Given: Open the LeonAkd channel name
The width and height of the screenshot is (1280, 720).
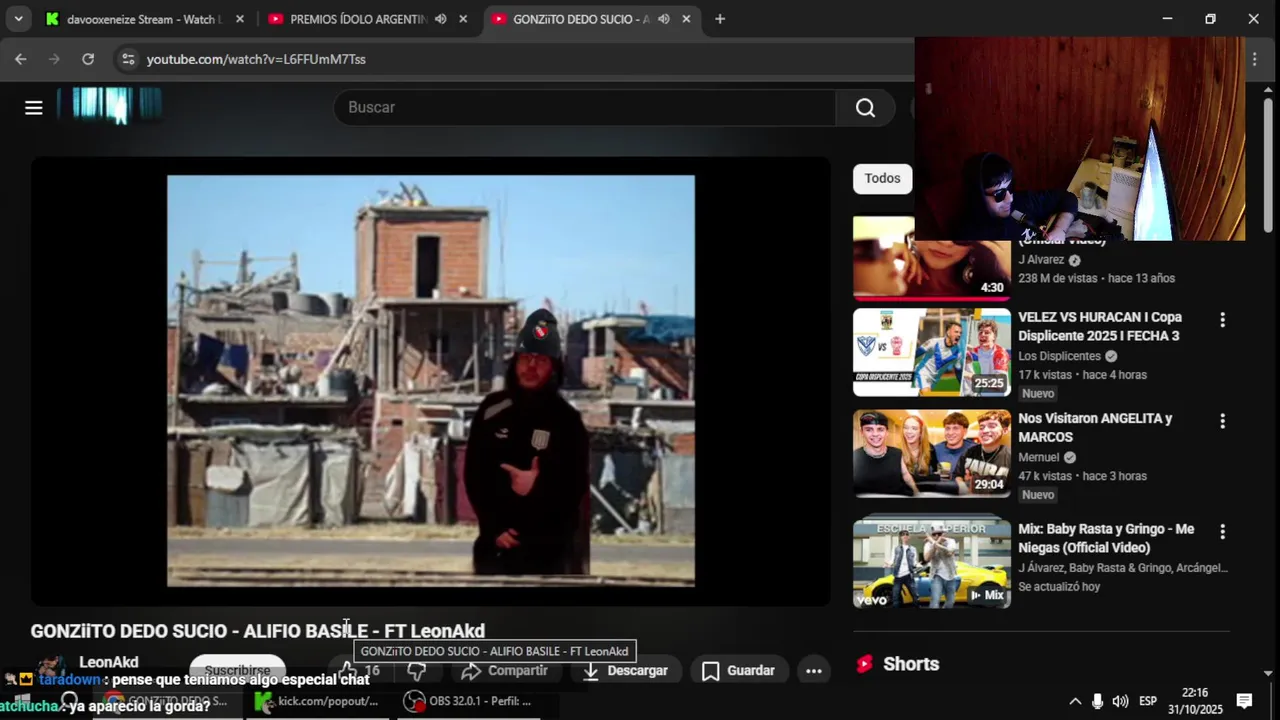Looking at the screenshot, I should coord(109,662).
